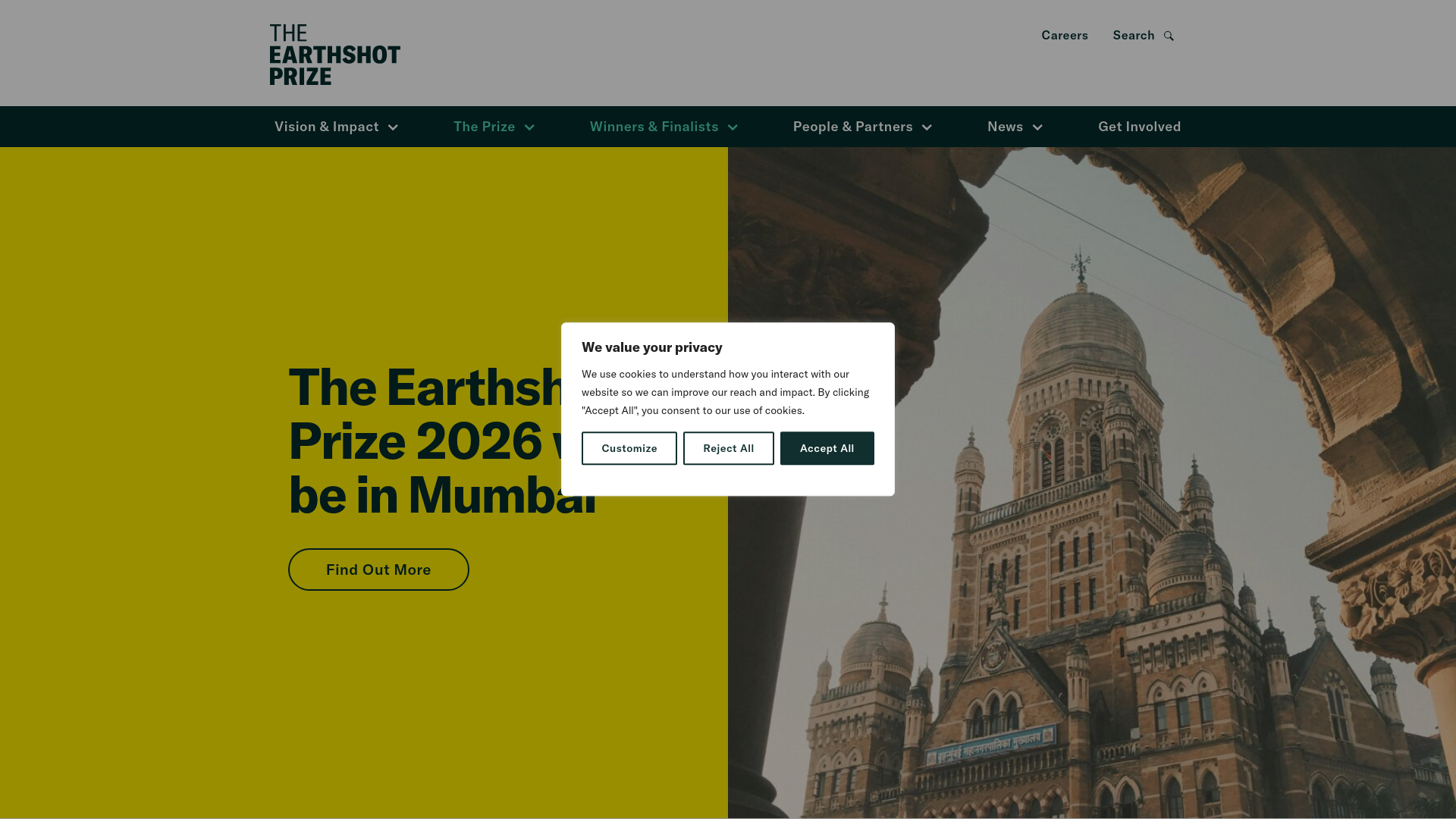The height and width of the screenshot is (819, 1456).
Task: Expand Winners & Finalists chevron
Action: (733, 127)
